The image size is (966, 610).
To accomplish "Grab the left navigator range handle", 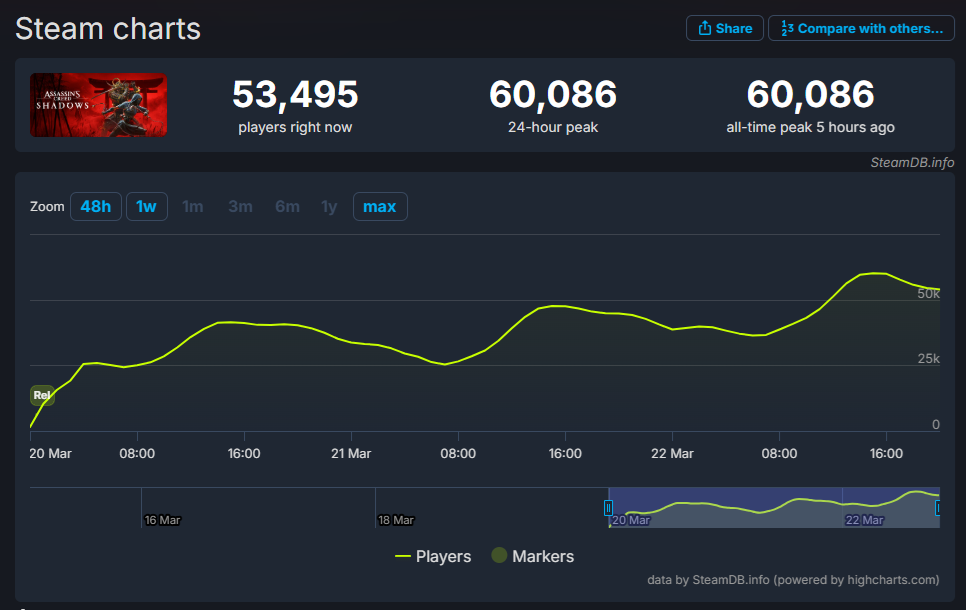I will point(608,508).
